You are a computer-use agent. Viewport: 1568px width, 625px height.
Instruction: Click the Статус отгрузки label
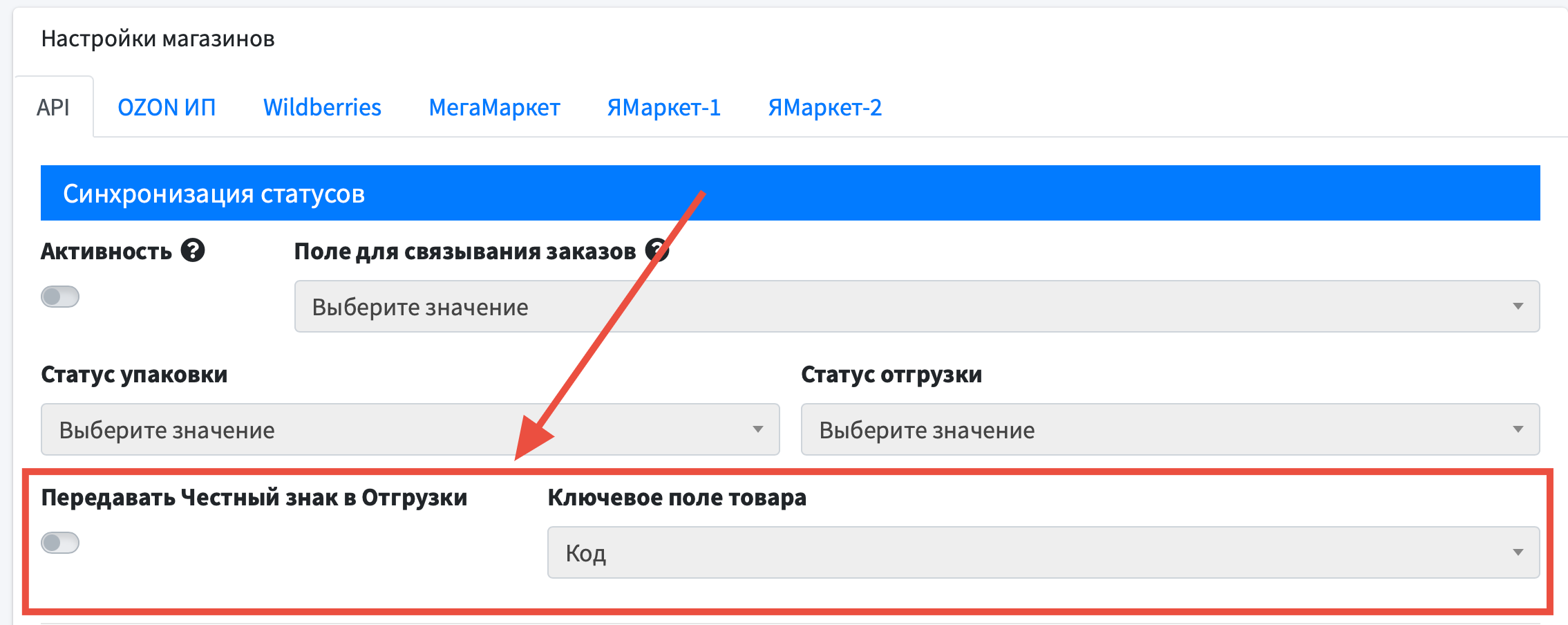click(891, 374)
